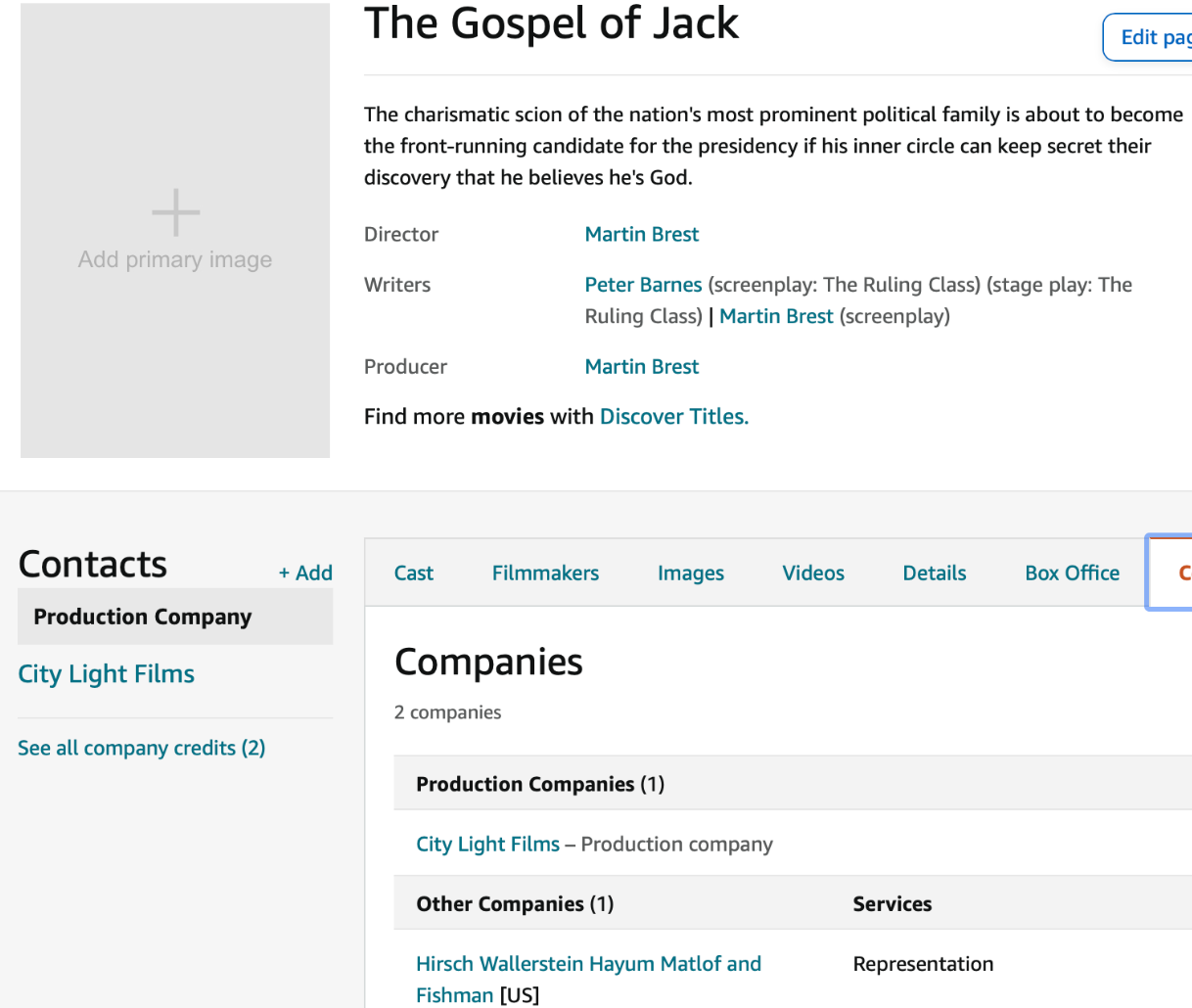Switch to the Details tab
The height and width of the screenshot is (1008, 1192).
[x=935, y=573]
